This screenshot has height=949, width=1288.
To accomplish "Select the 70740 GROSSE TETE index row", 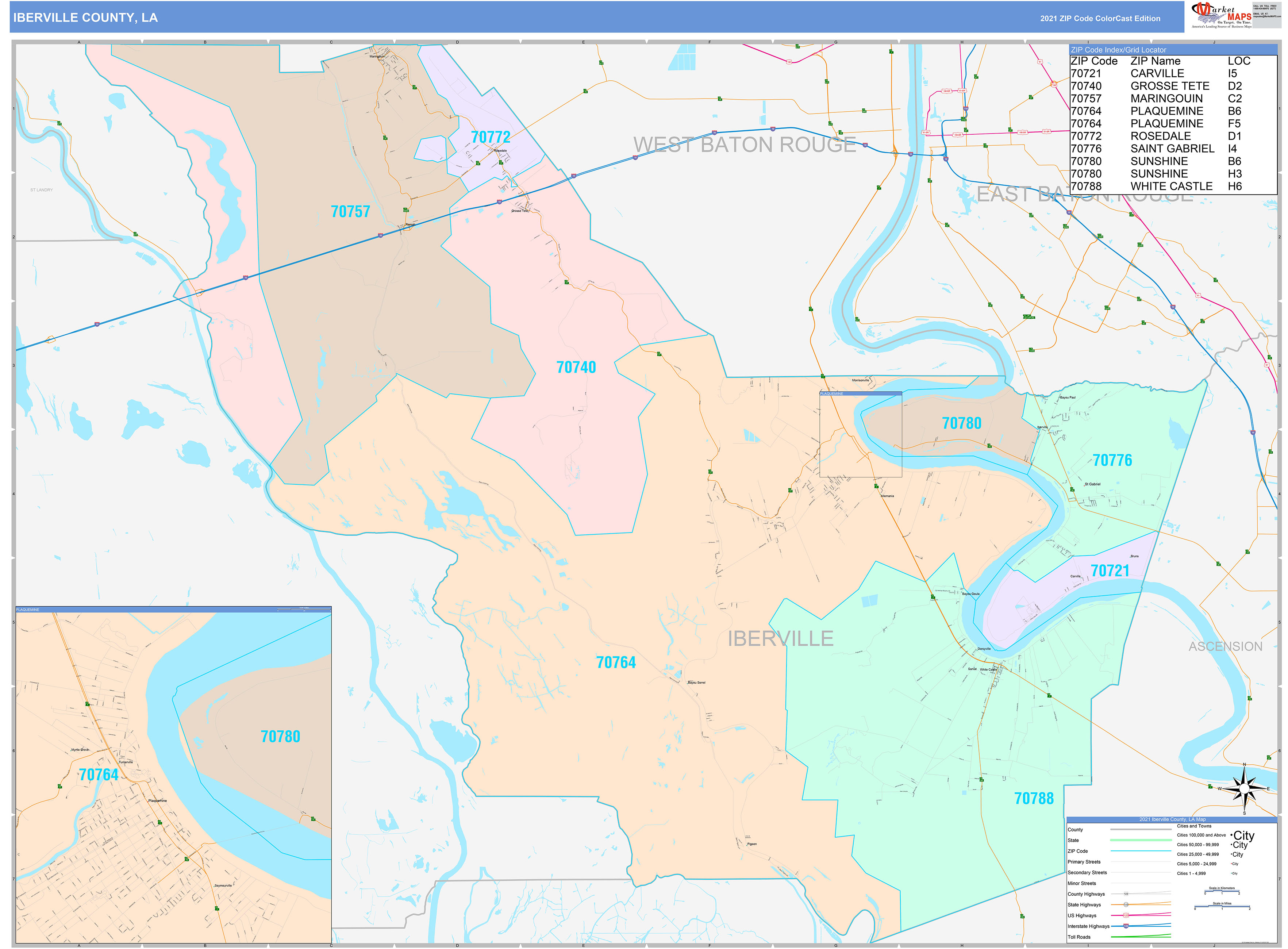I will pos(1173,86).
